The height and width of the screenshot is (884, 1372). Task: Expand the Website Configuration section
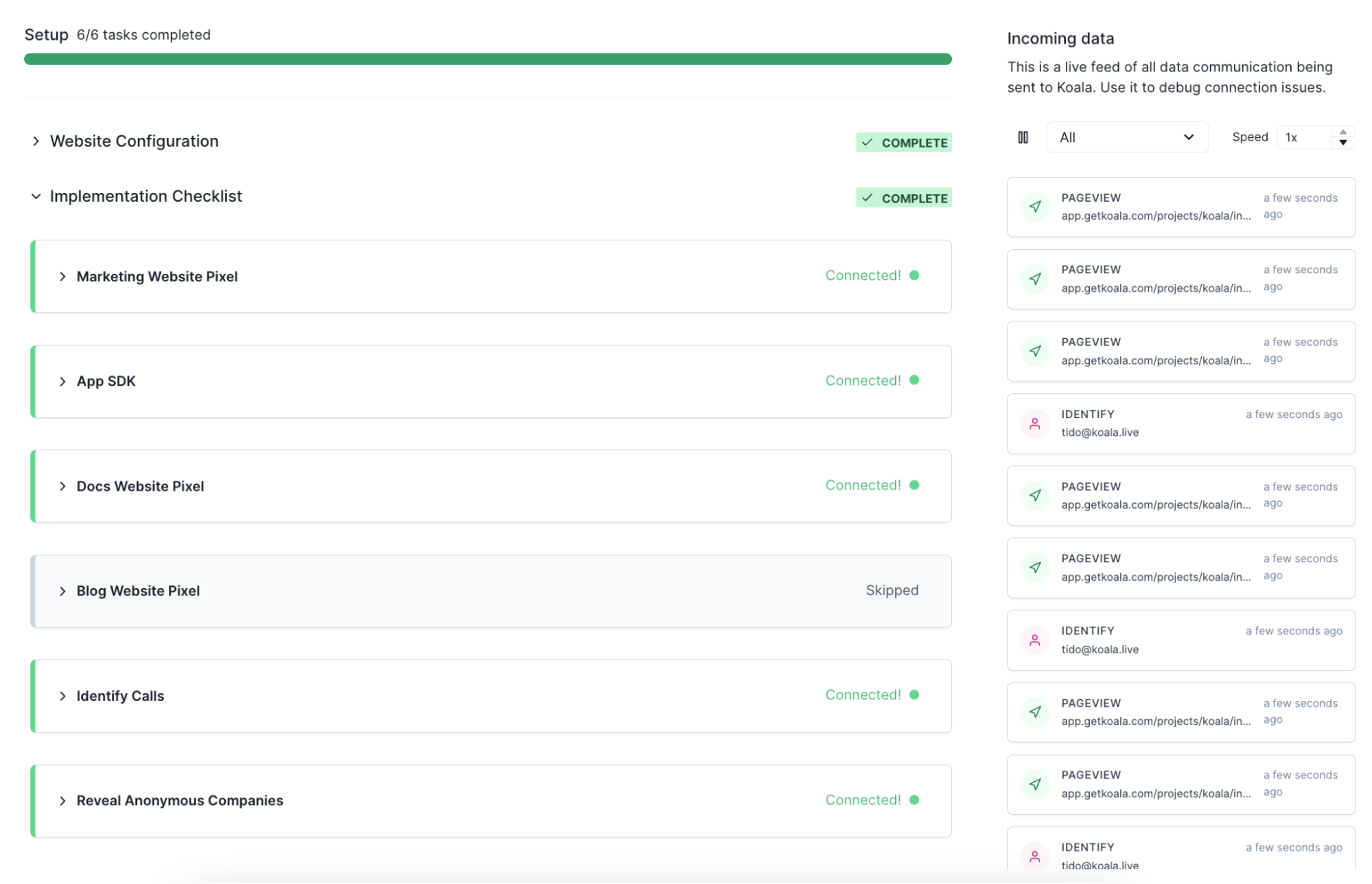pyautogui.click(x=35, y=140)
